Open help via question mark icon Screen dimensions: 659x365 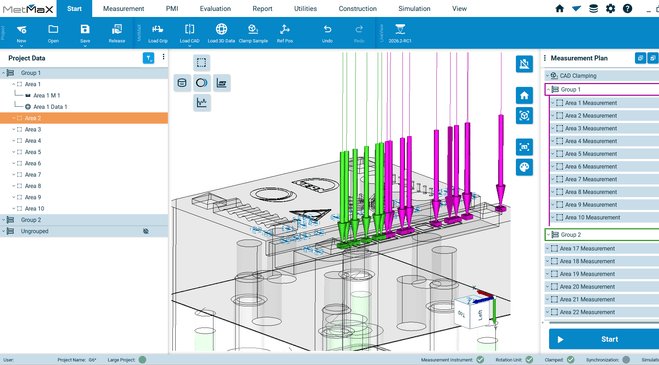coord(627,8)
